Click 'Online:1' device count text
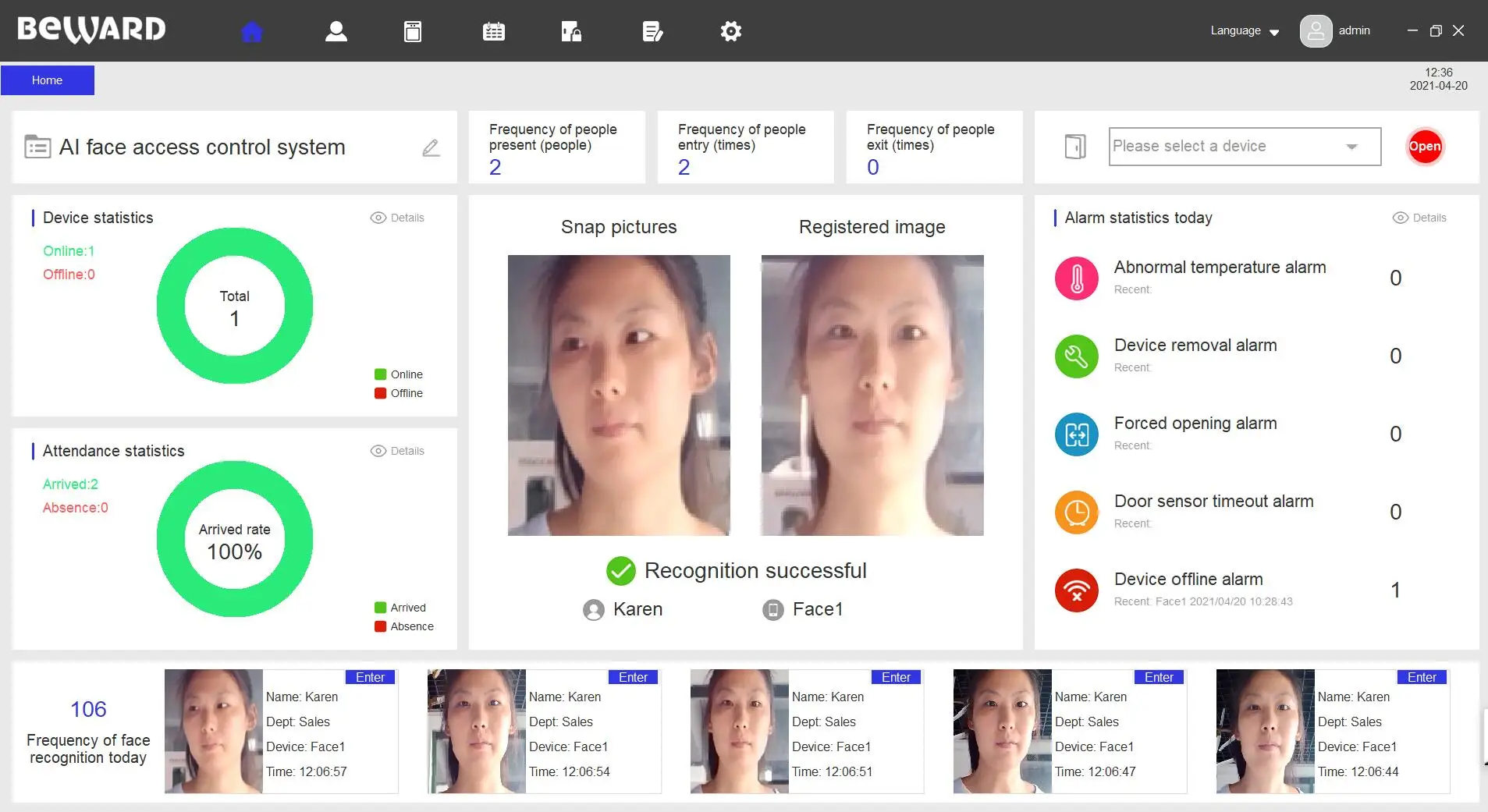 point(69,251)
